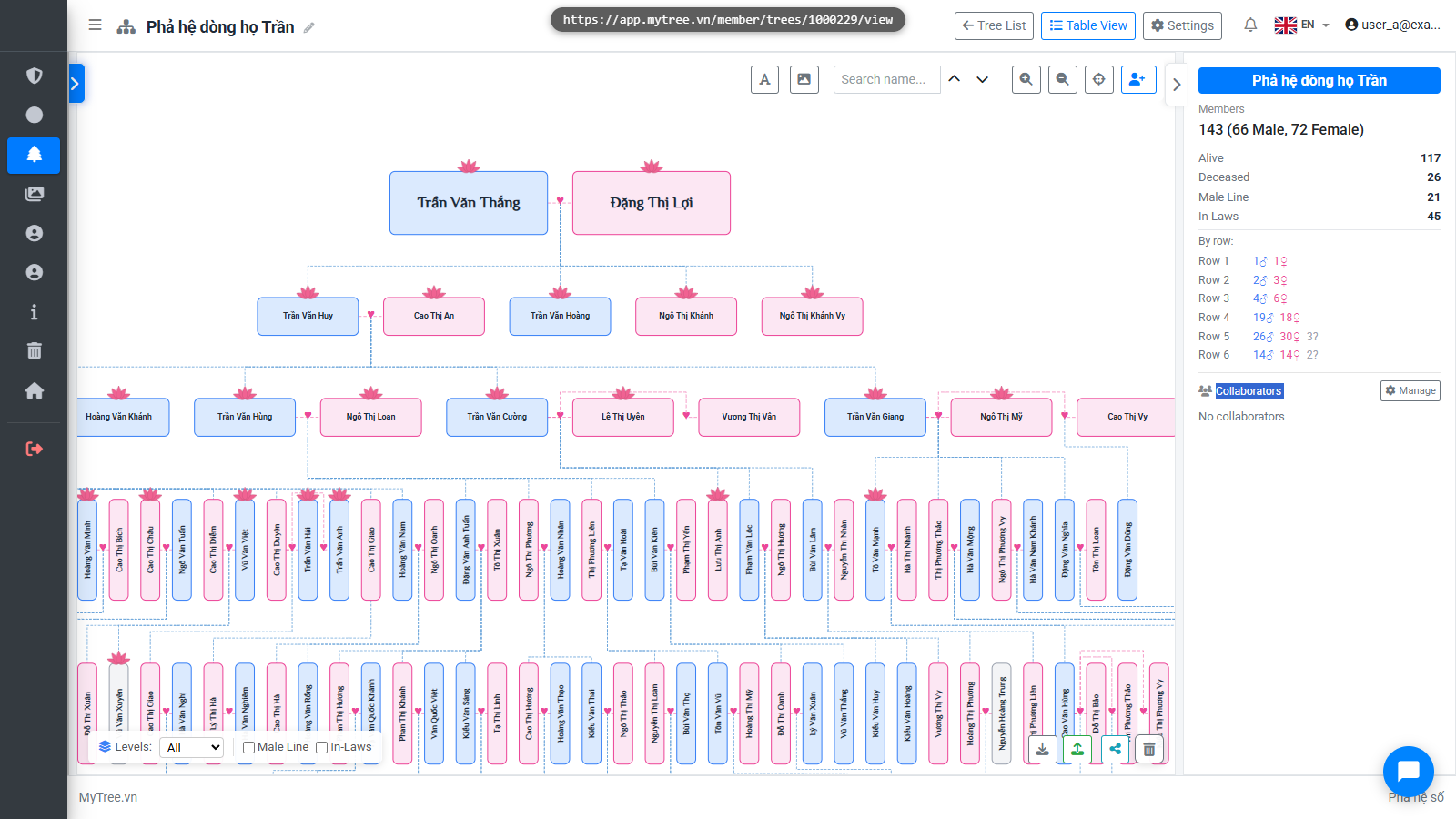Image resolution: width=1456 pixels, height=819 pixels.
Task: Zoom in on the family tree
Action: pos(1026,79)
